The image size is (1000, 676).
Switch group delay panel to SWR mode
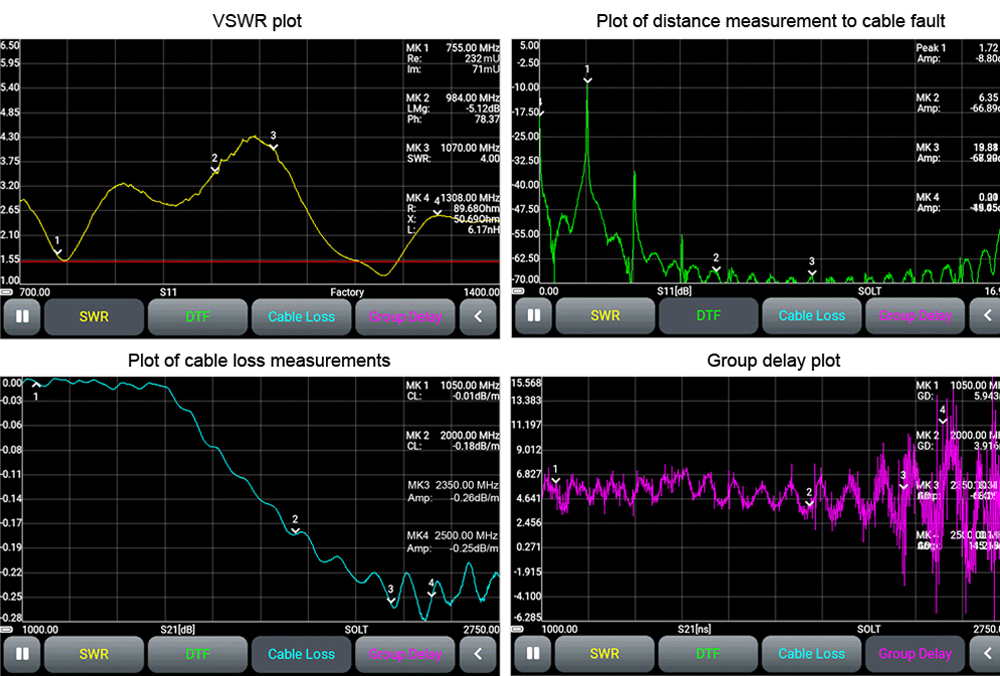pos(605,654)
